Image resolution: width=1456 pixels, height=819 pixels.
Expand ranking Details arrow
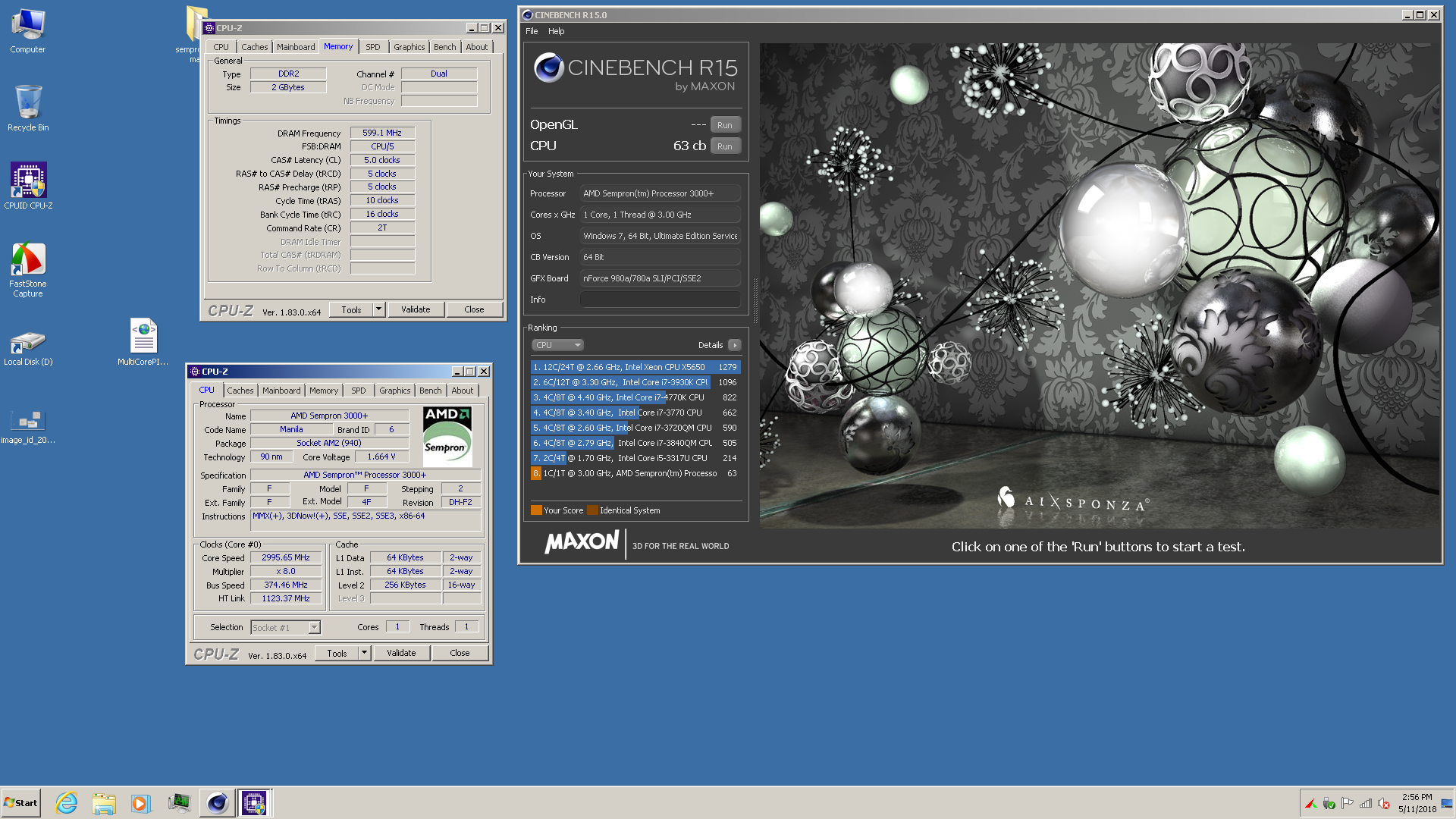click(734, 345)
